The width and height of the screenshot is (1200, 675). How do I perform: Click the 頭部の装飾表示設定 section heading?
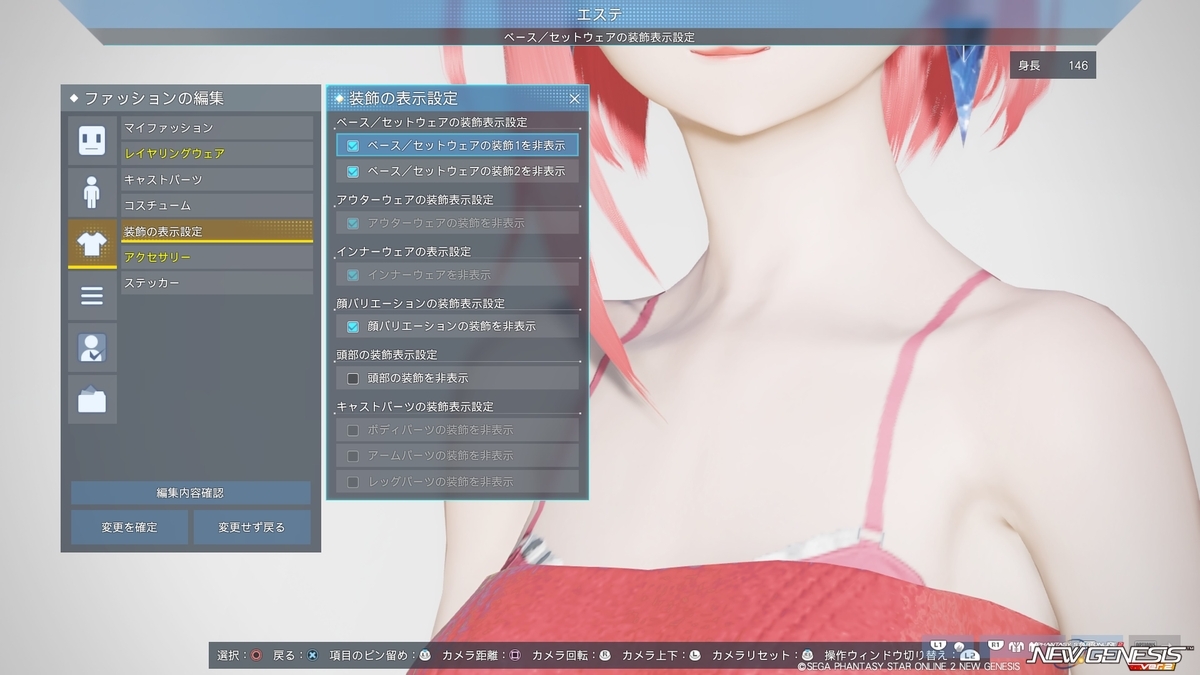(x=387, y=355)
